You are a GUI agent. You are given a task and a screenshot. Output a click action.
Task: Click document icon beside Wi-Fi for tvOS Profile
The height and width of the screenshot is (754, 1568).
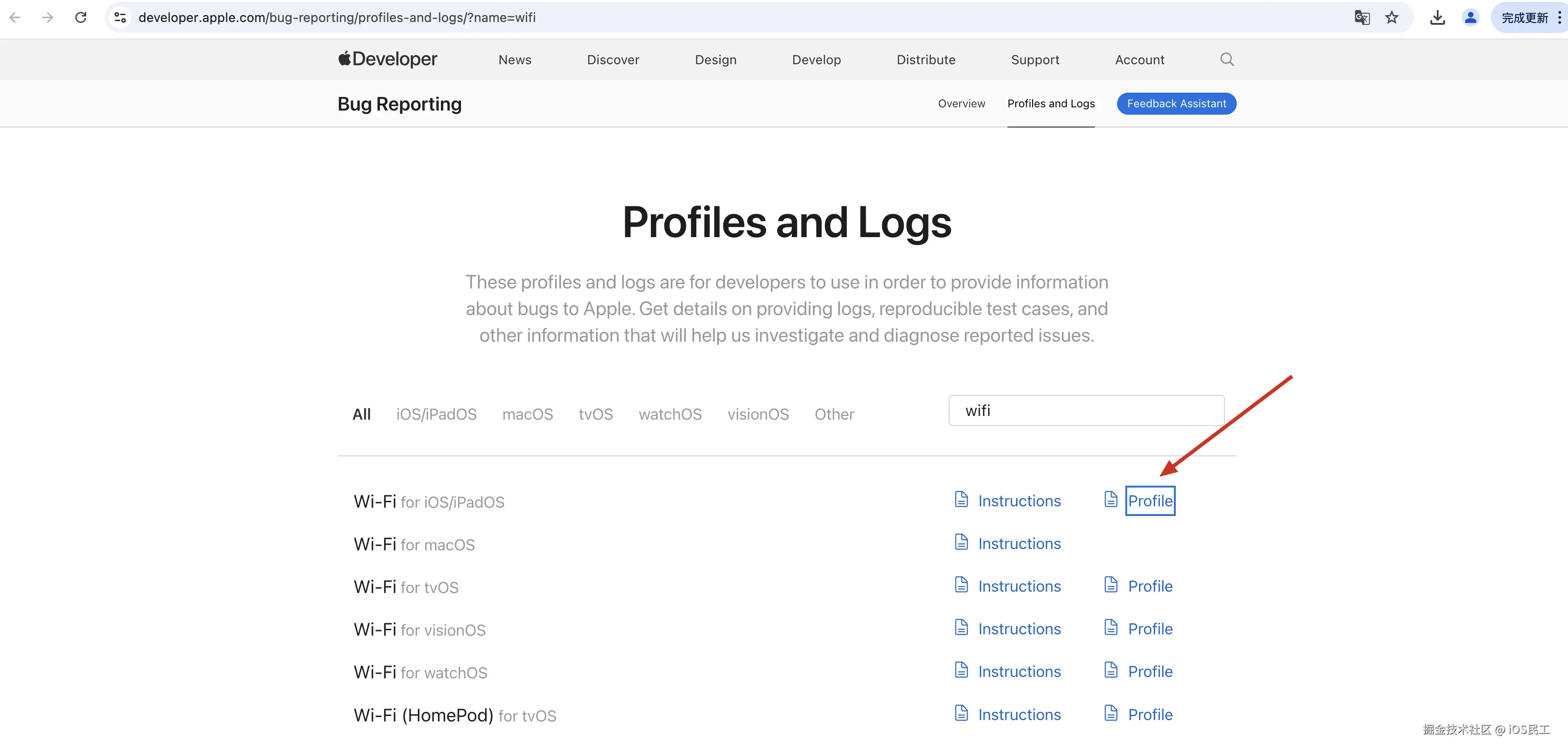tap(1111, 585)
